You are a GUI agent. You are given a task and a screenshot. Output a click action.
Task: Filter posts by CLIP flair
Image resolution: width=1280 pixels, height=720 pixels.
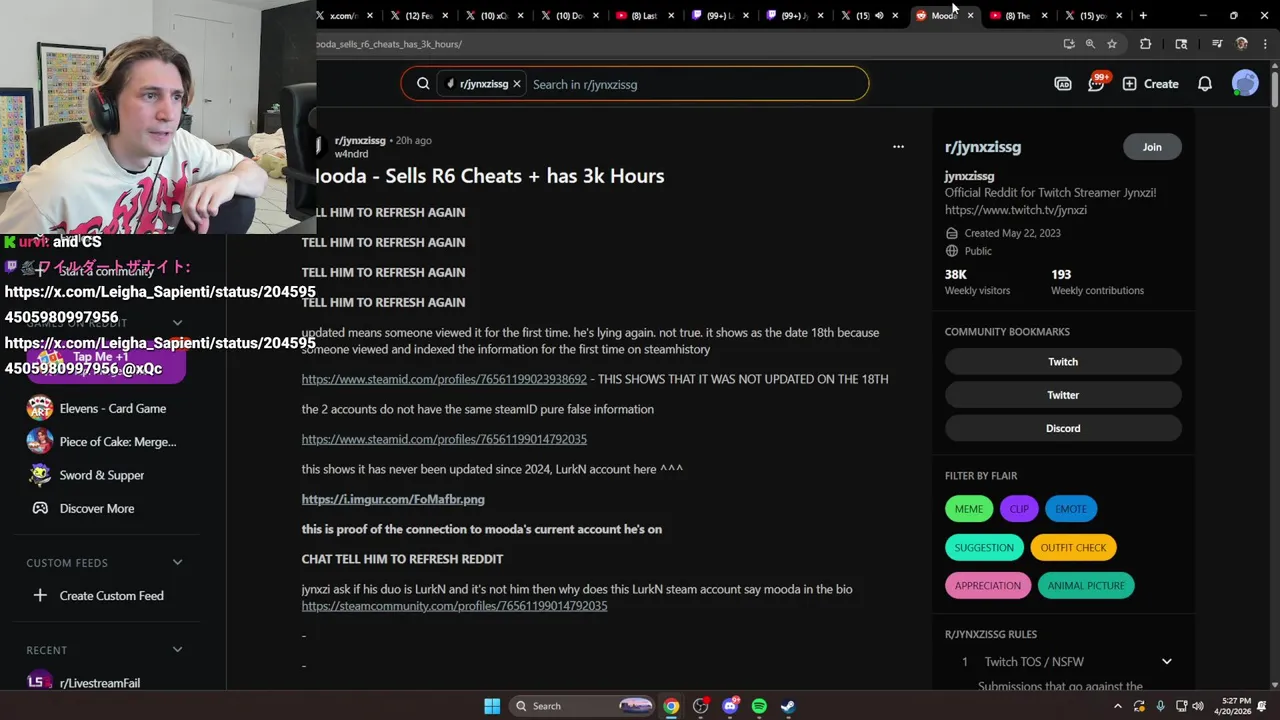click(1019, 509)
